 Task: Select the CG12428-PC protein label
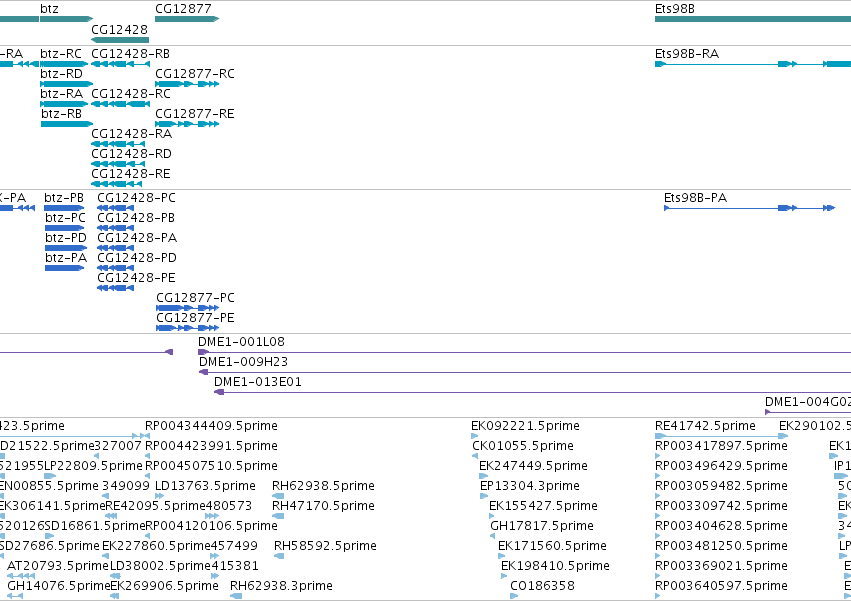tap(137, 198)
